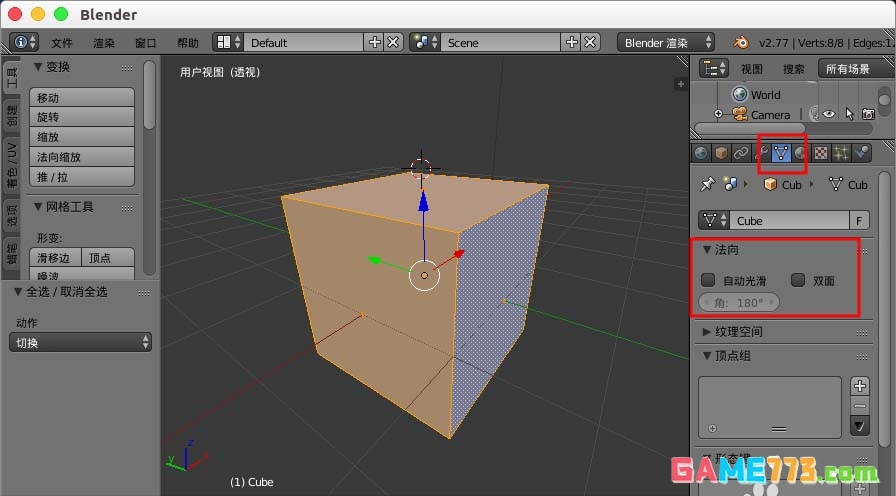Open the Material properties tab with sphere icon
This screenshot has width=896, height=496.
click(x=801, y=153)
